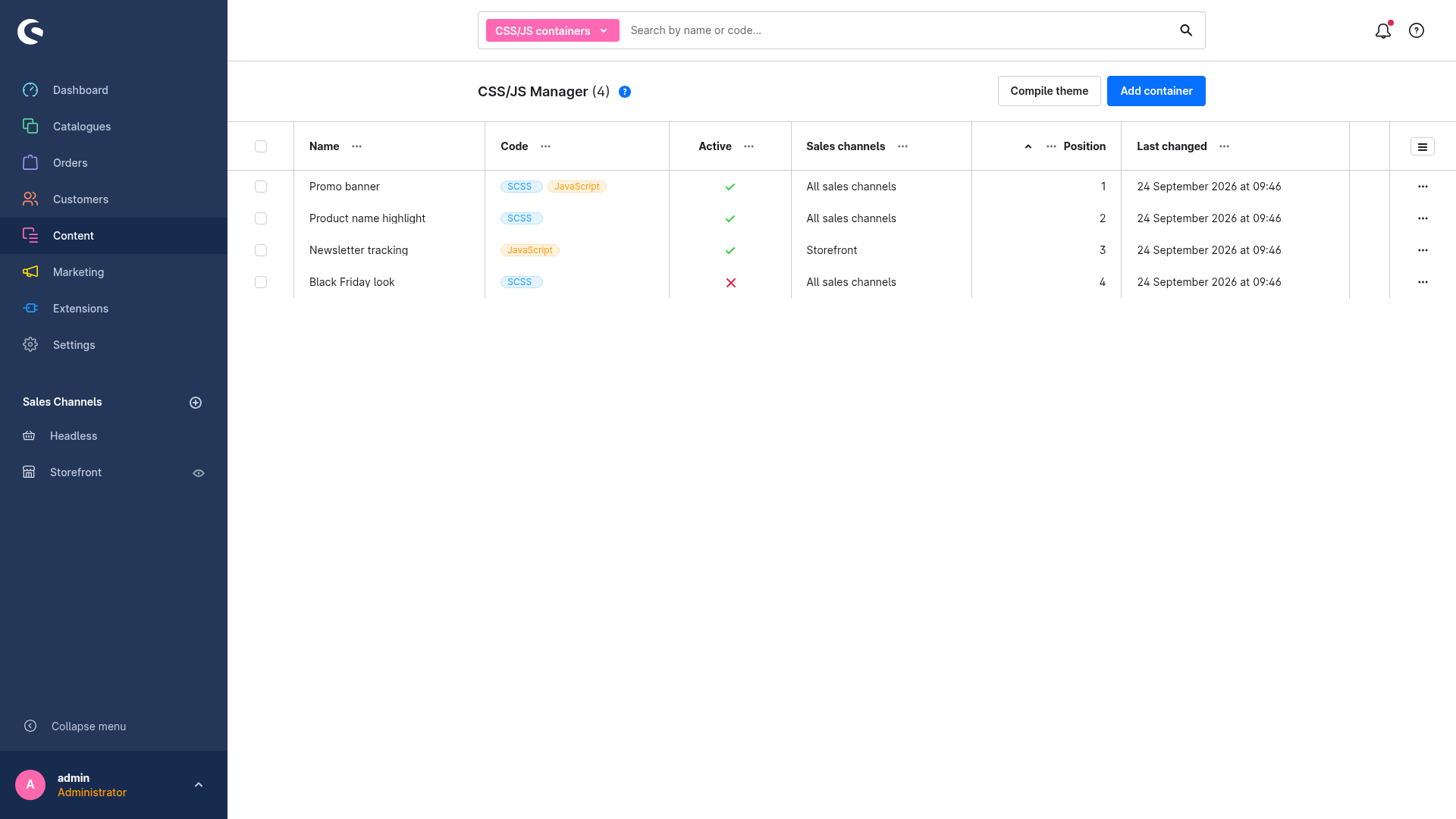
Task: Open the notifications bell
Action: [1383, 30]
